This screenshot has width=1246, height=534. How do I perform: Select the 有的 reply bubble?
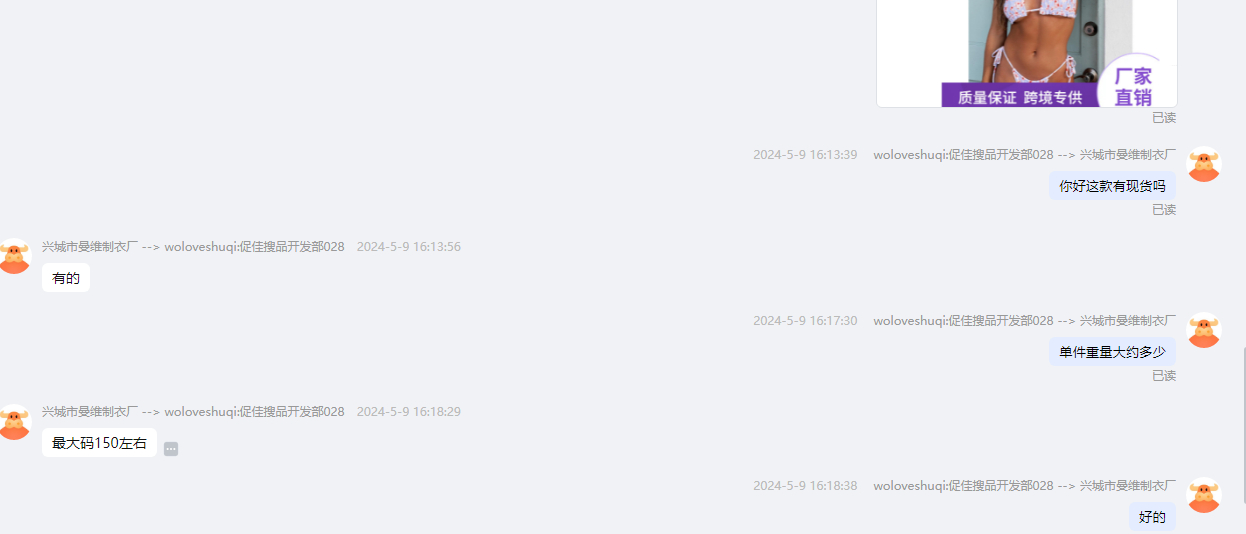pyautogui.click(x=66, y=278)
